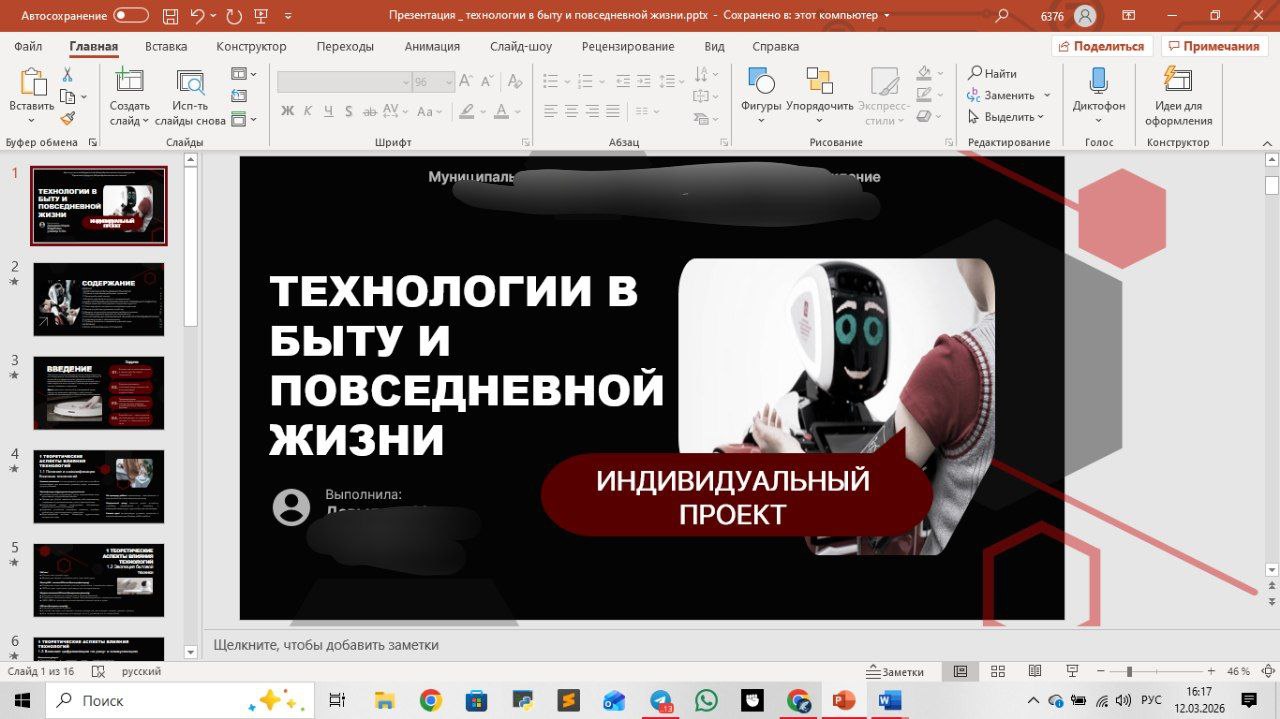1280x719 pixels.
Task: Click the Format Painter brush icon
Action: tap(67, 118)
